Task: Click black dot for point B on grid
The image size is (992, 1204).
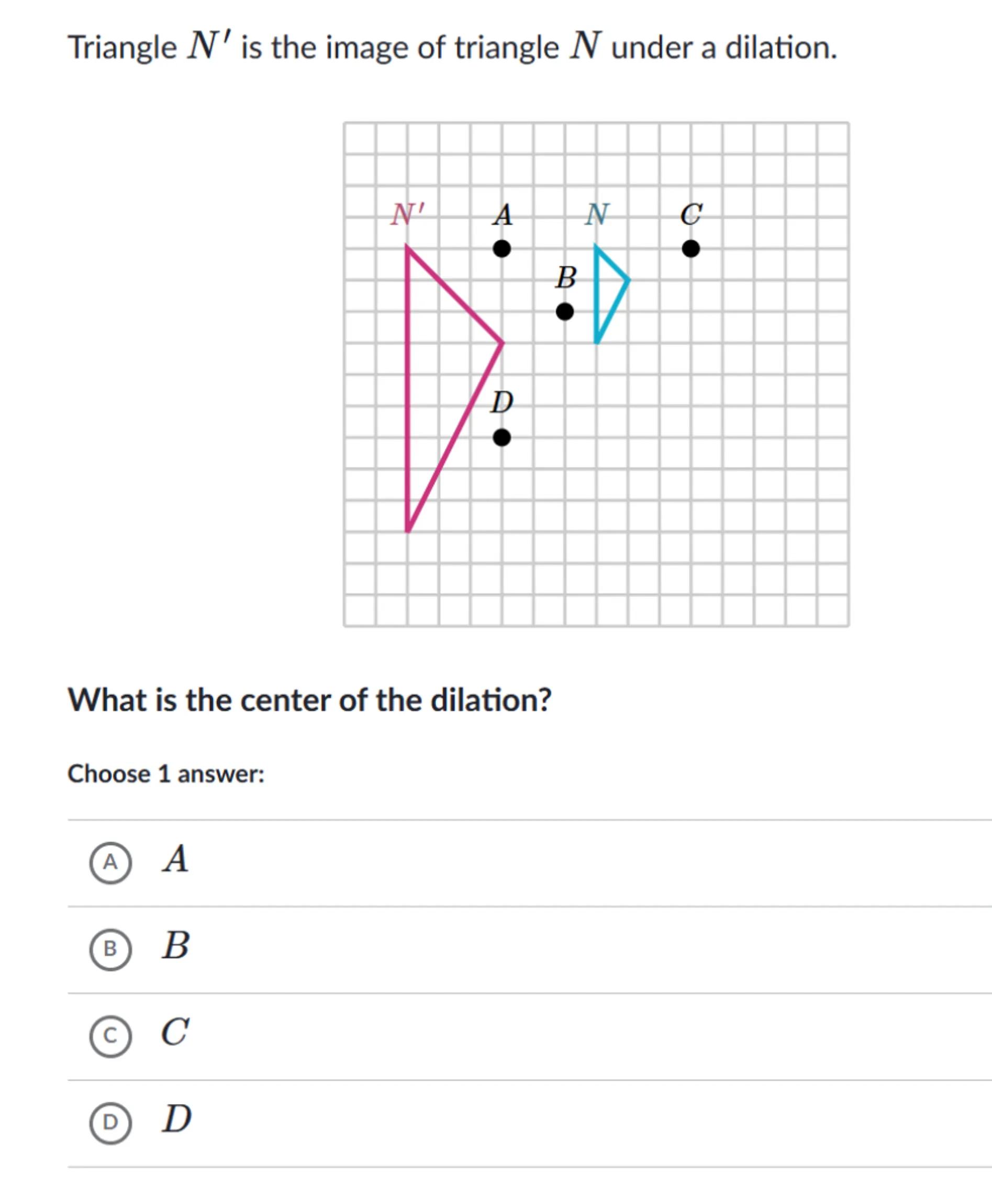Action: click(x=564, y=312)
